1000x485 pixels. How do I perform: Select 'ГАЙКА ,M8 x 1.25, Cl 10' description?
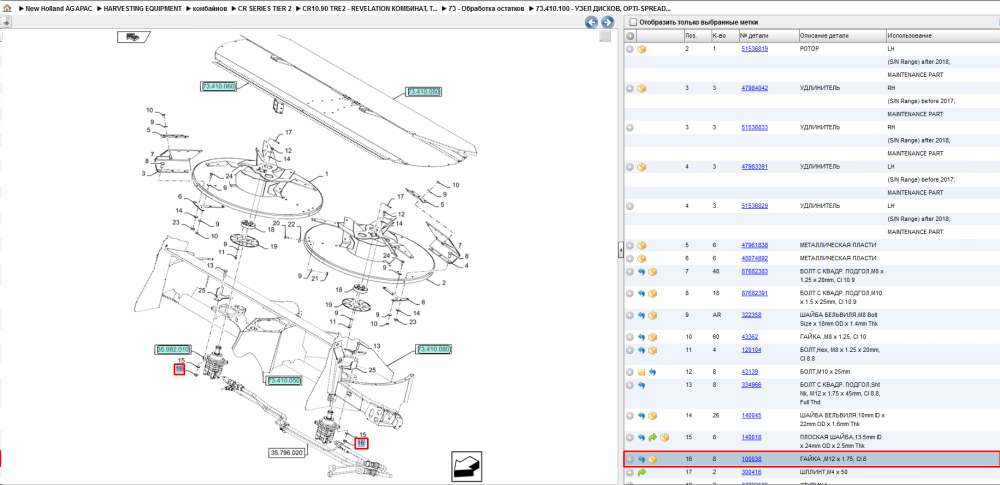[x=832, y=336]
